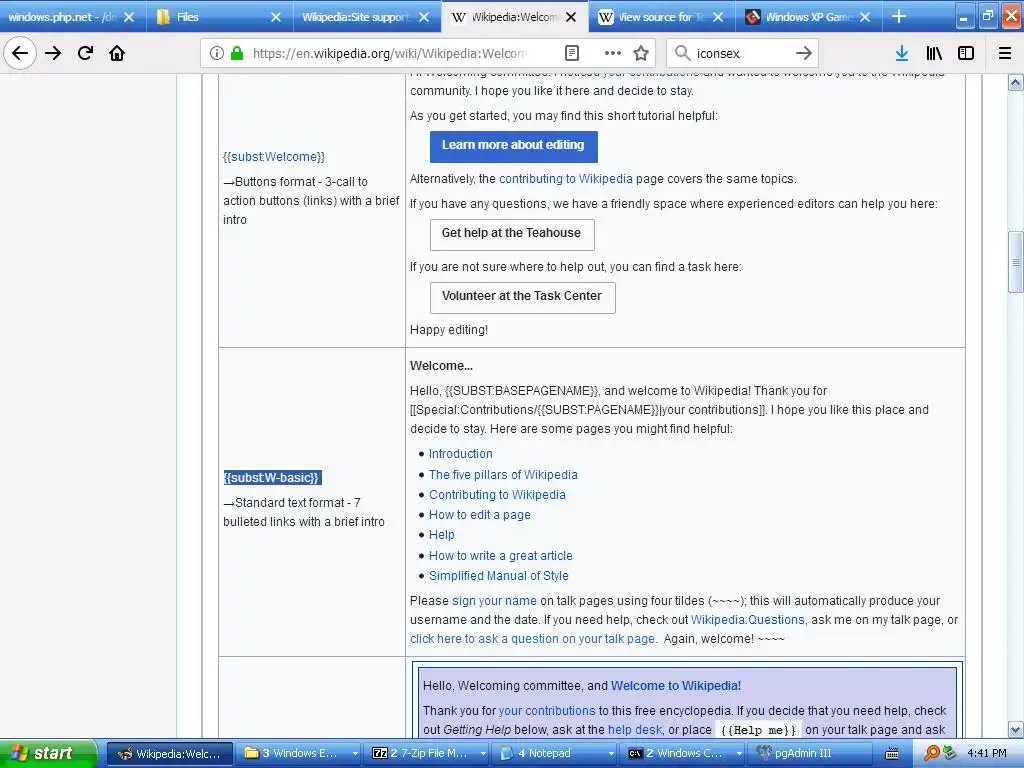
Task: Open the Windows Start menu
Action: [47, 753]
